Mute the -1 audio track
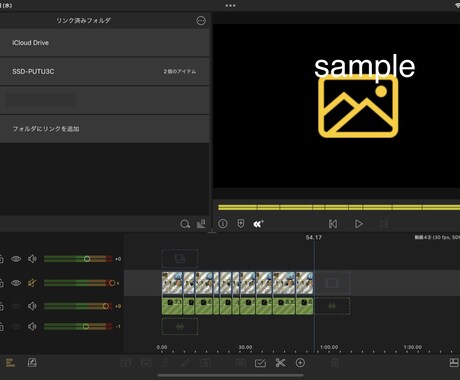Viewport: 460px width, 380px height. 32,326
